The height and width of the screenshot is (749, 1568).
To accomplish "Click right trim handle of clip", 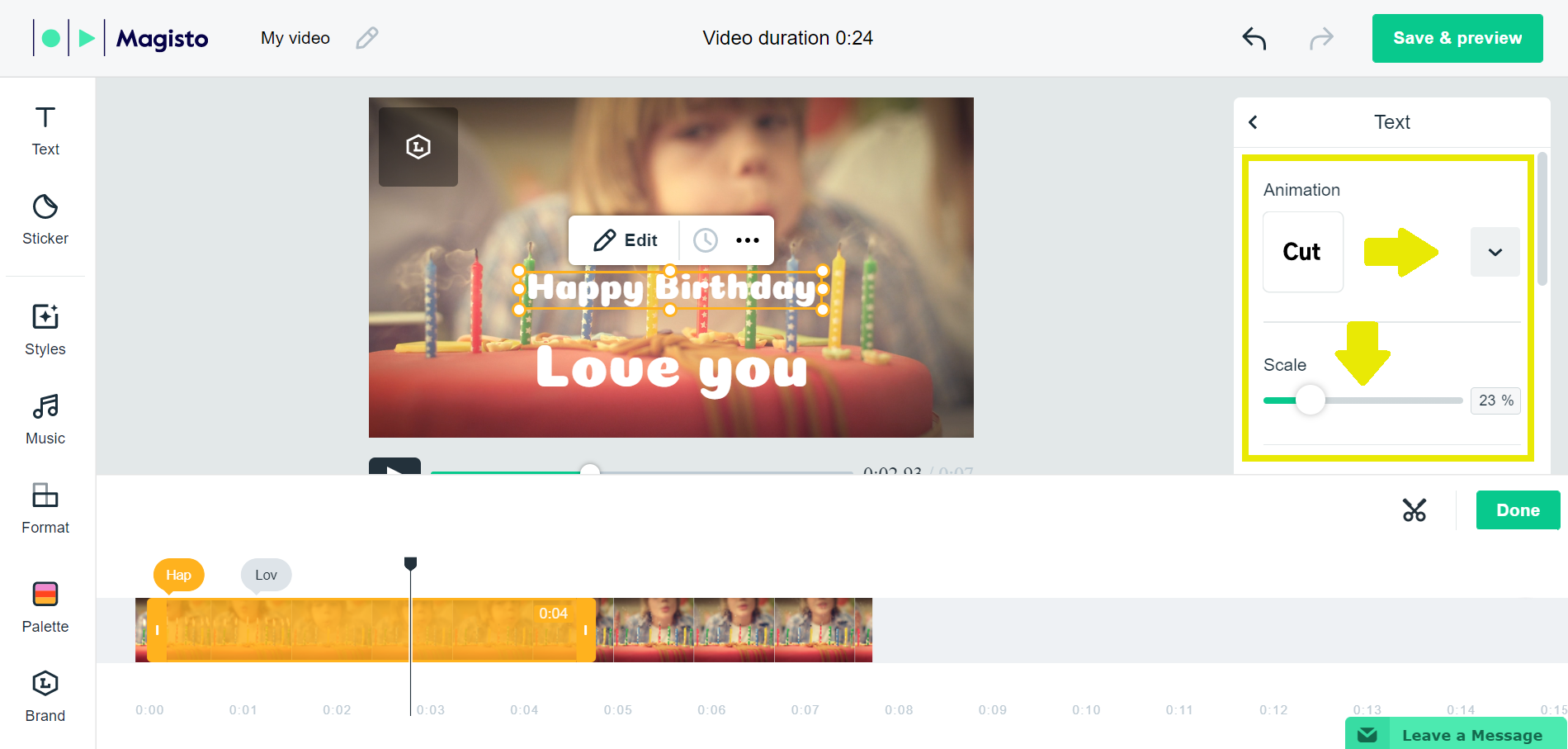I will (x=586, y=630).
